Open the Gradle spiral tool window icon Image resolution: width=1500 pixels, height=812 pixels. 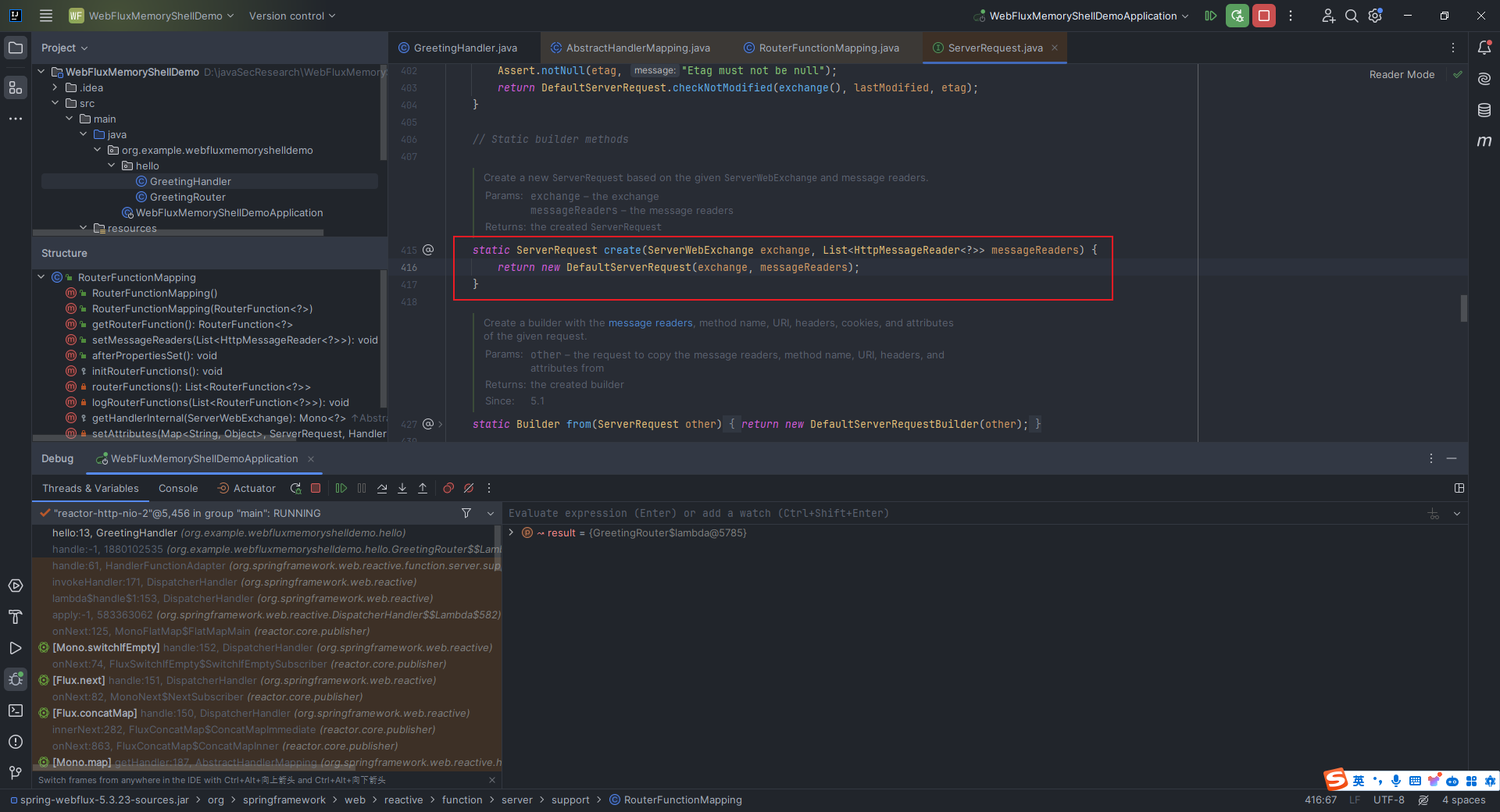[1484, 79]
